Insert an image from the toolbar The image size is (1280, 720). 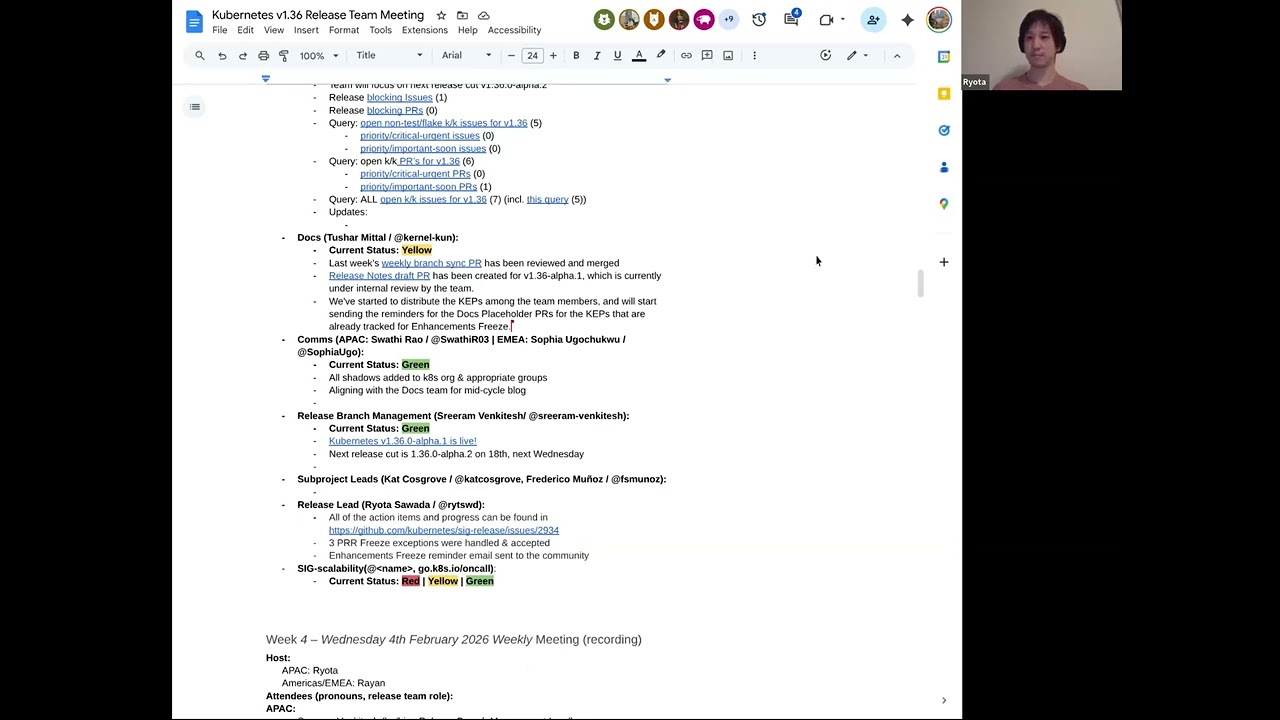tap(728, 56)
